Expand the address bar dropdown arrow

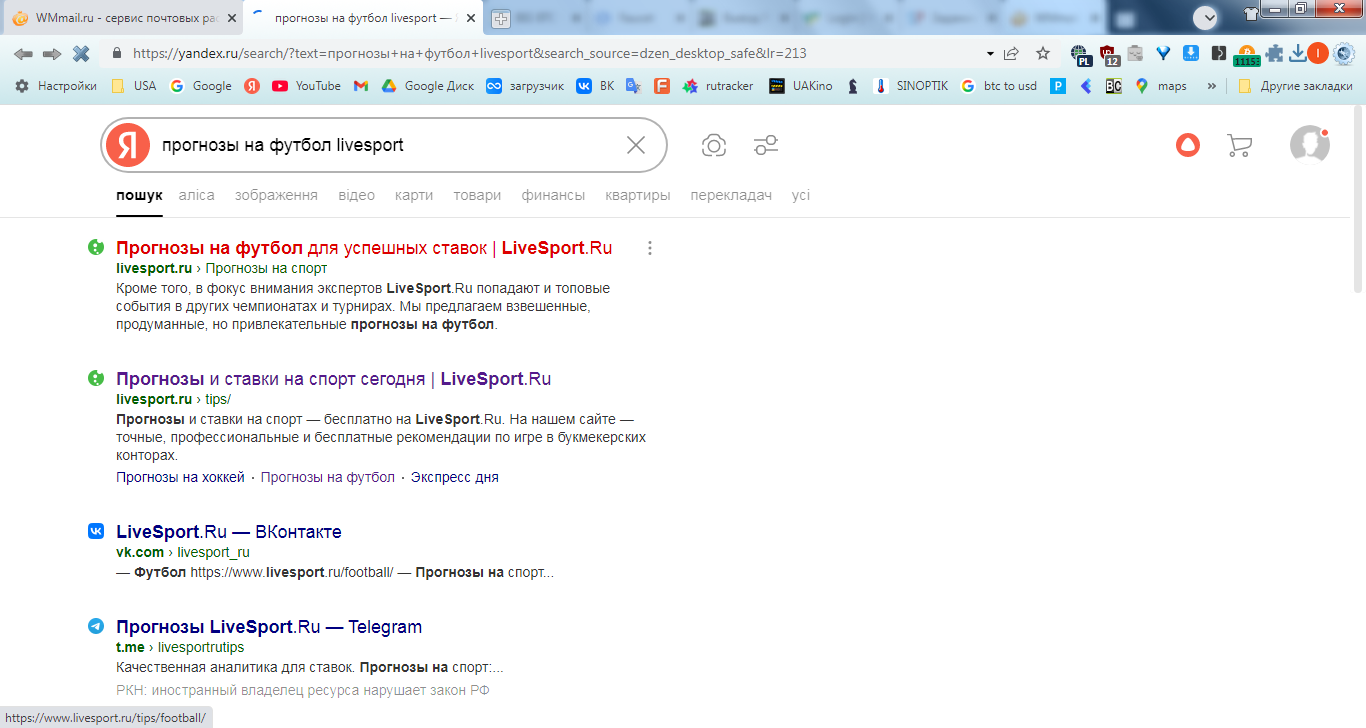tap(990, 54)
